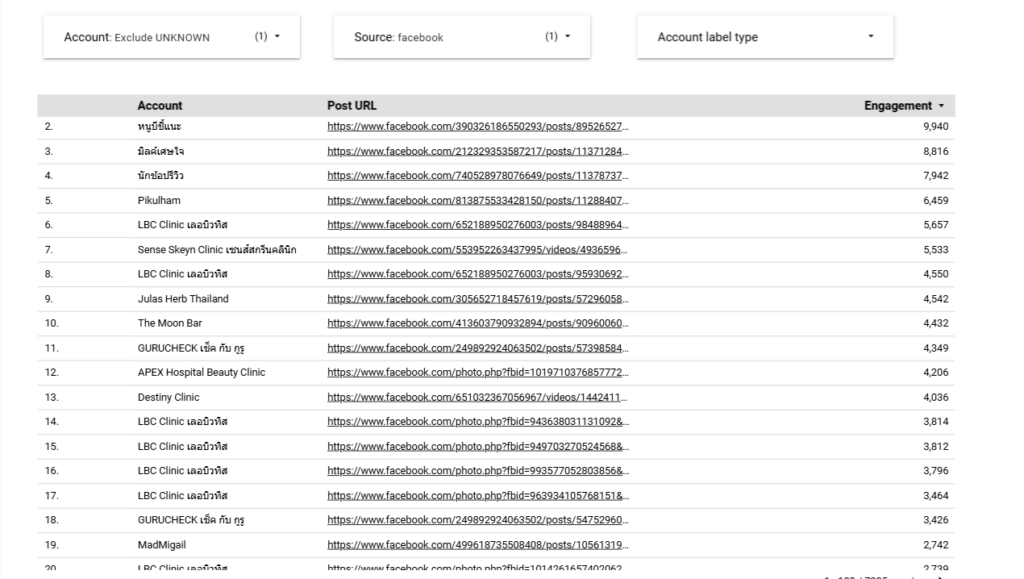Screen dimensions: 1024x579
Task: Open post link in row 2
Action: coord(477,127)
